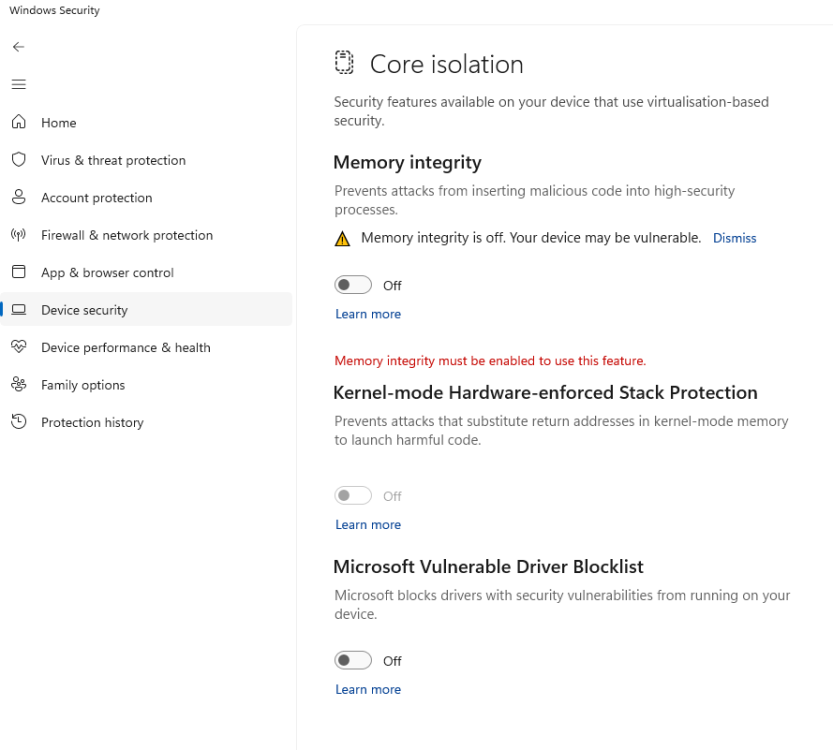Click the back arrow icon
Viewport: 833px width, 750px height.
click(18, 47)
